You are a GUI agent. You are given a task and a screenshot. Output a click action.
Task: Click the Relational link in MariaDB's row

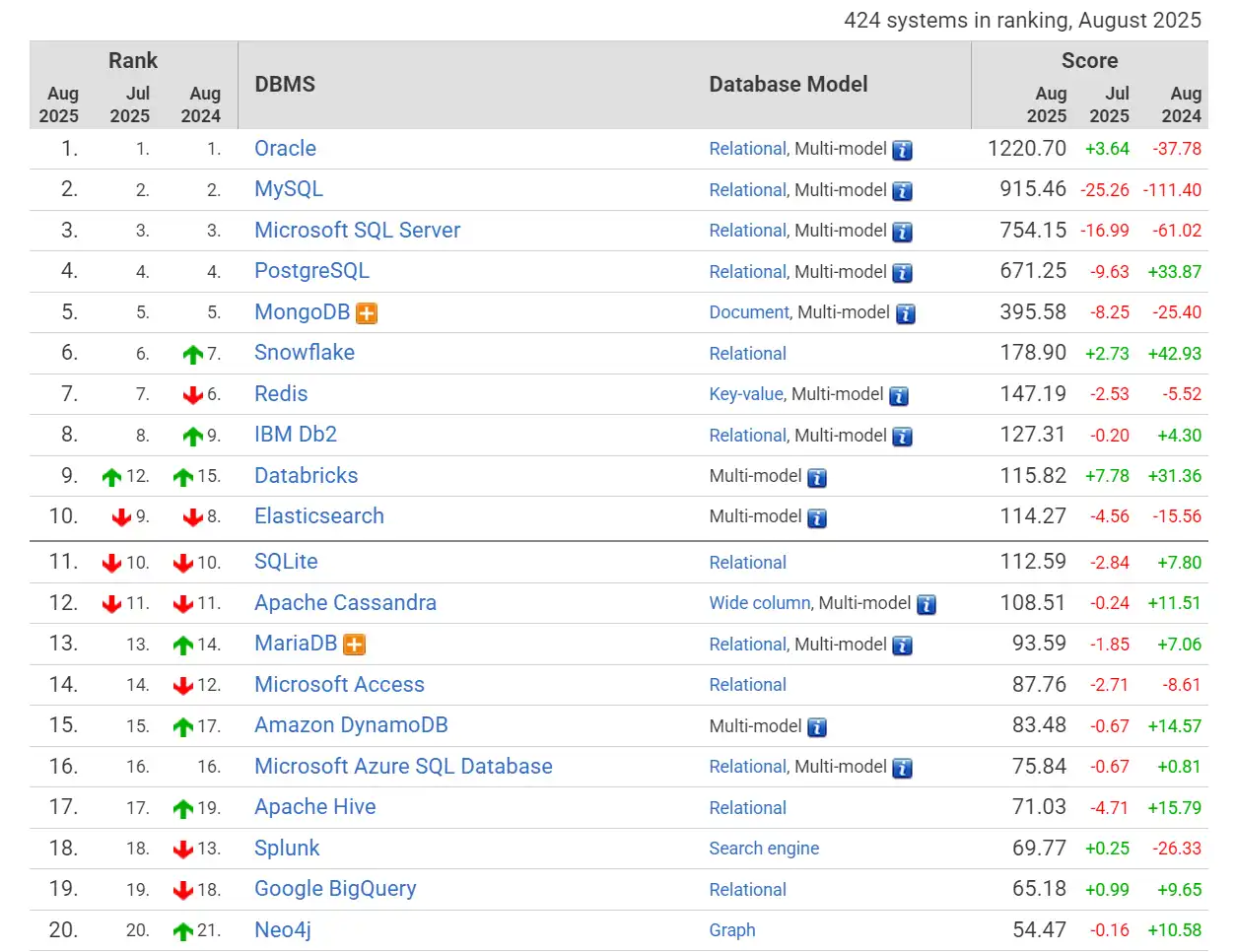click(x=747, y=645)
